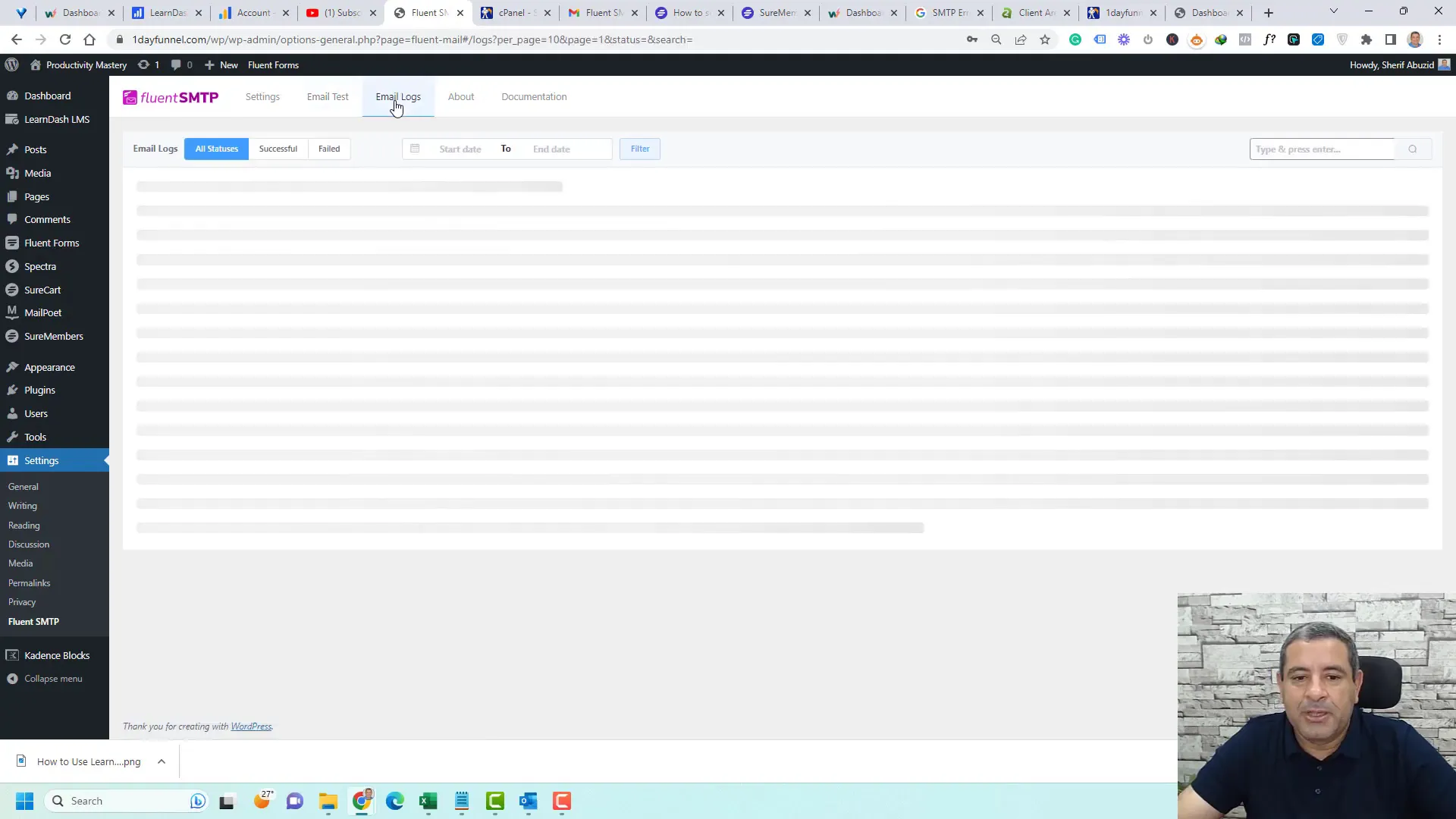Click the Filter button
The image size is (1456, 819).
[640, 148]
